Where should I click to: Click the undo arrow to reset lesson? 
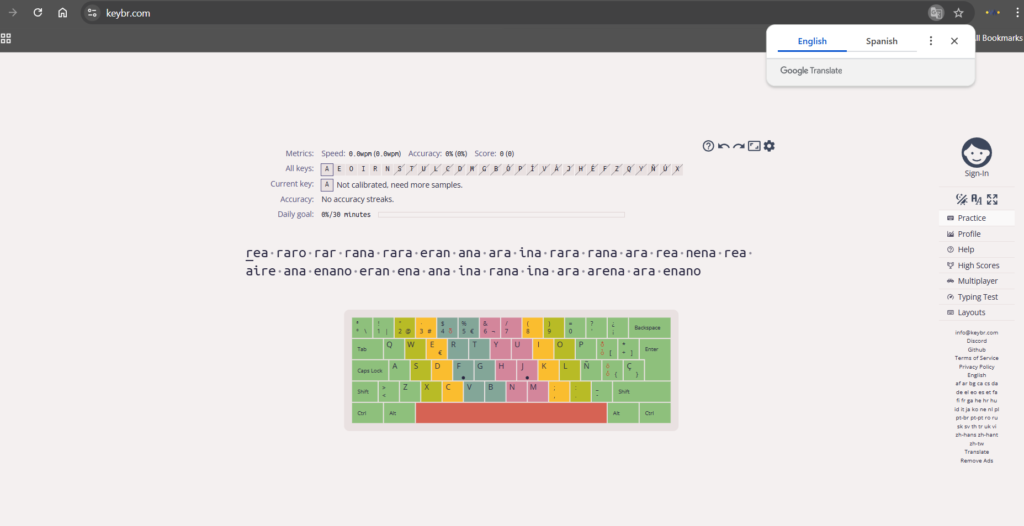coord(723,146)
